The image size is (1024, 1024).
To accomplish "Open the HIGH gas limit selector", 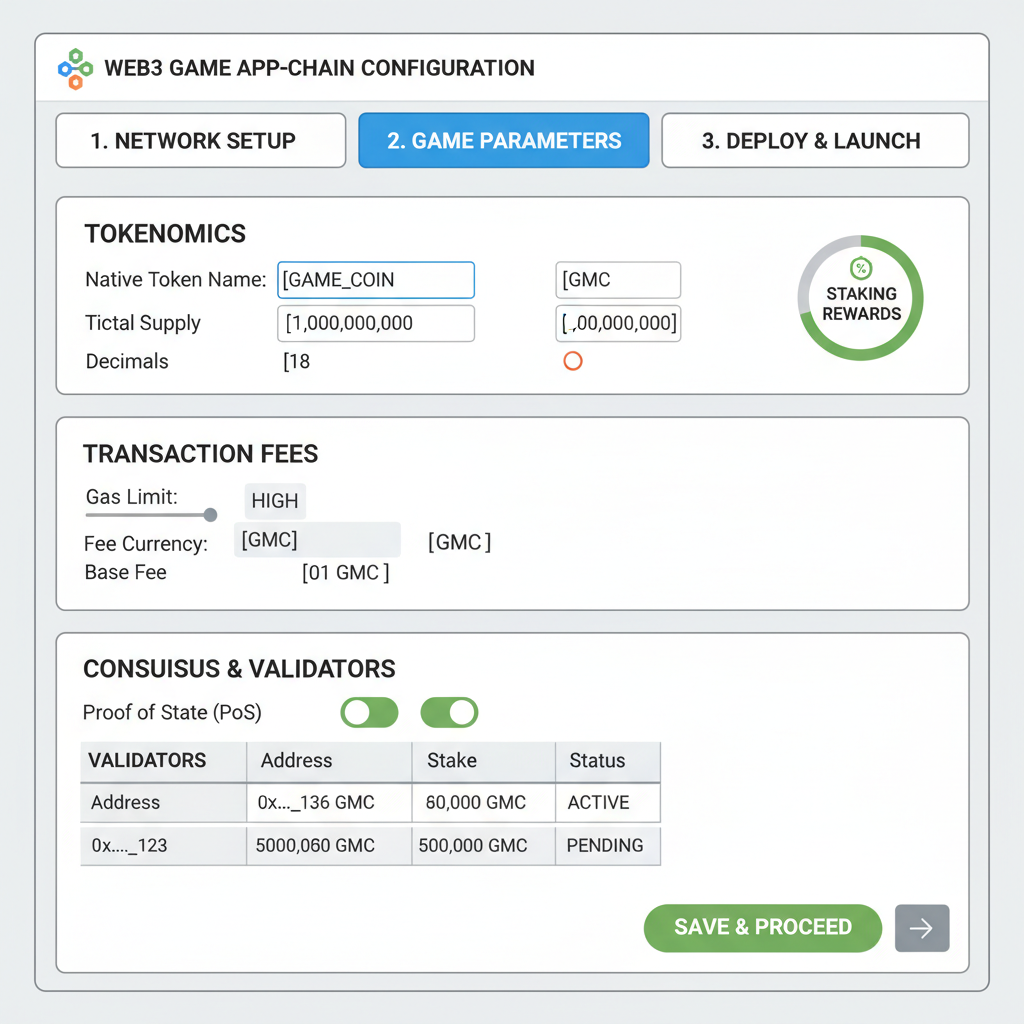I will 274,501.
